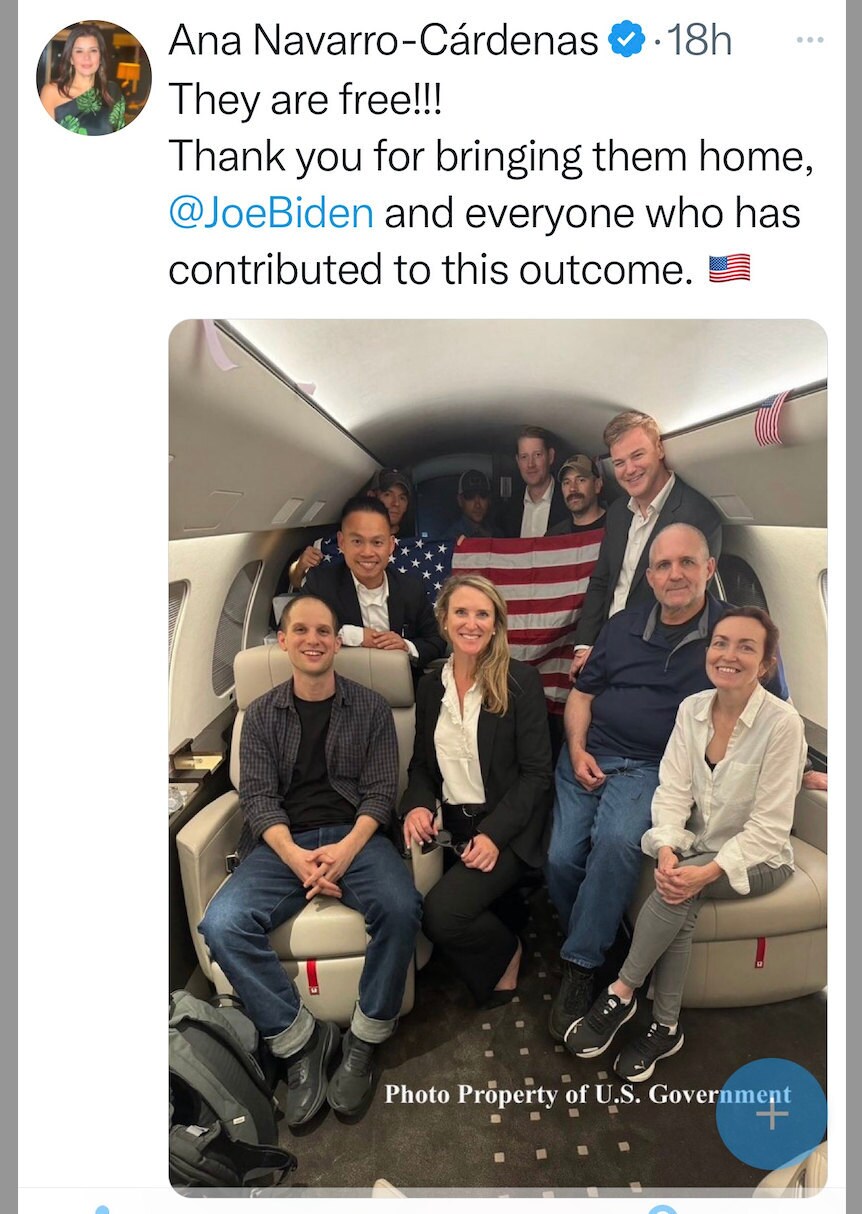Tap the blue compose plus floating button

(x=771, y=1113)
